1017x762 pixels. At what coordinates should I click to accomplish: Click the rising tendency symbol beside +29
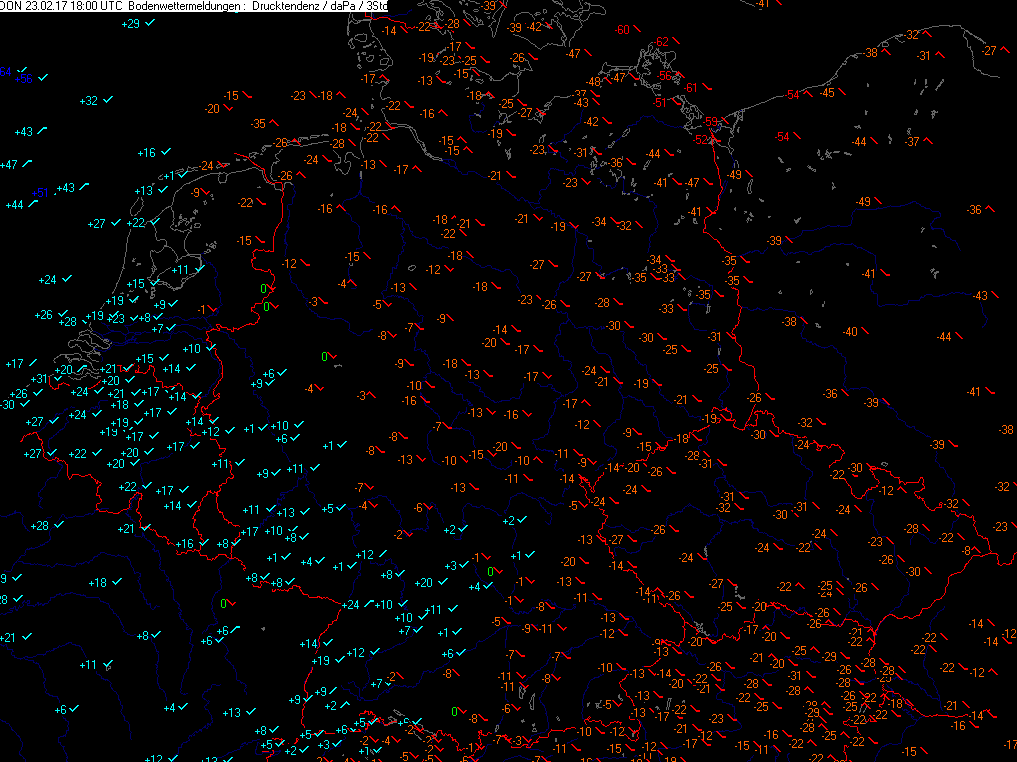pyautogui.click(x=150, y=23)
